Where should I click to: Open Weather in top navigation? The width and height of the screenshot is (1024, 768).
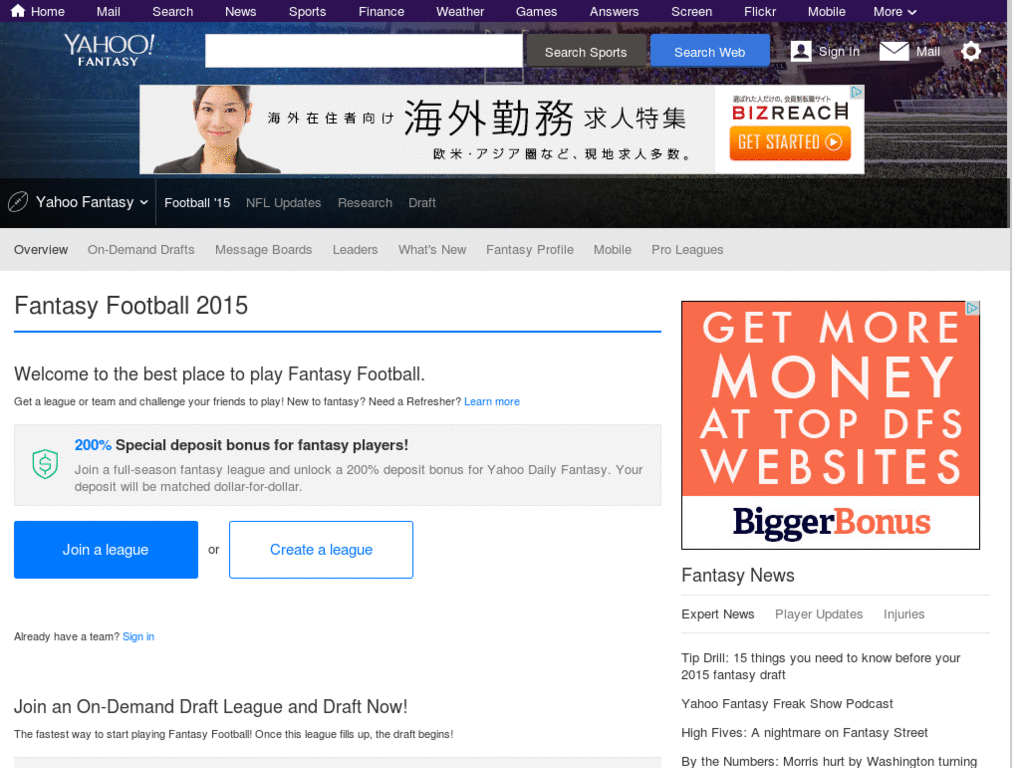pyautogui.click(x=460, y=11)
